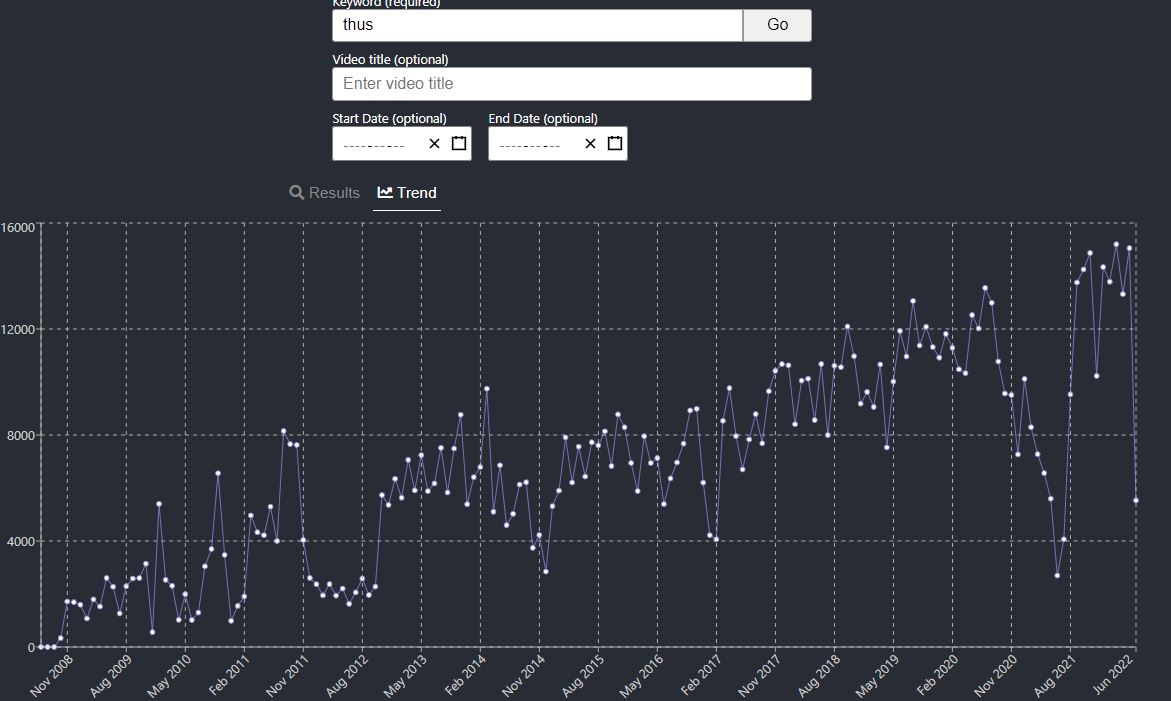Click the Jun 2022 x-axis label
This screenshot has width=1171, height=701.
click(1113, 674)
